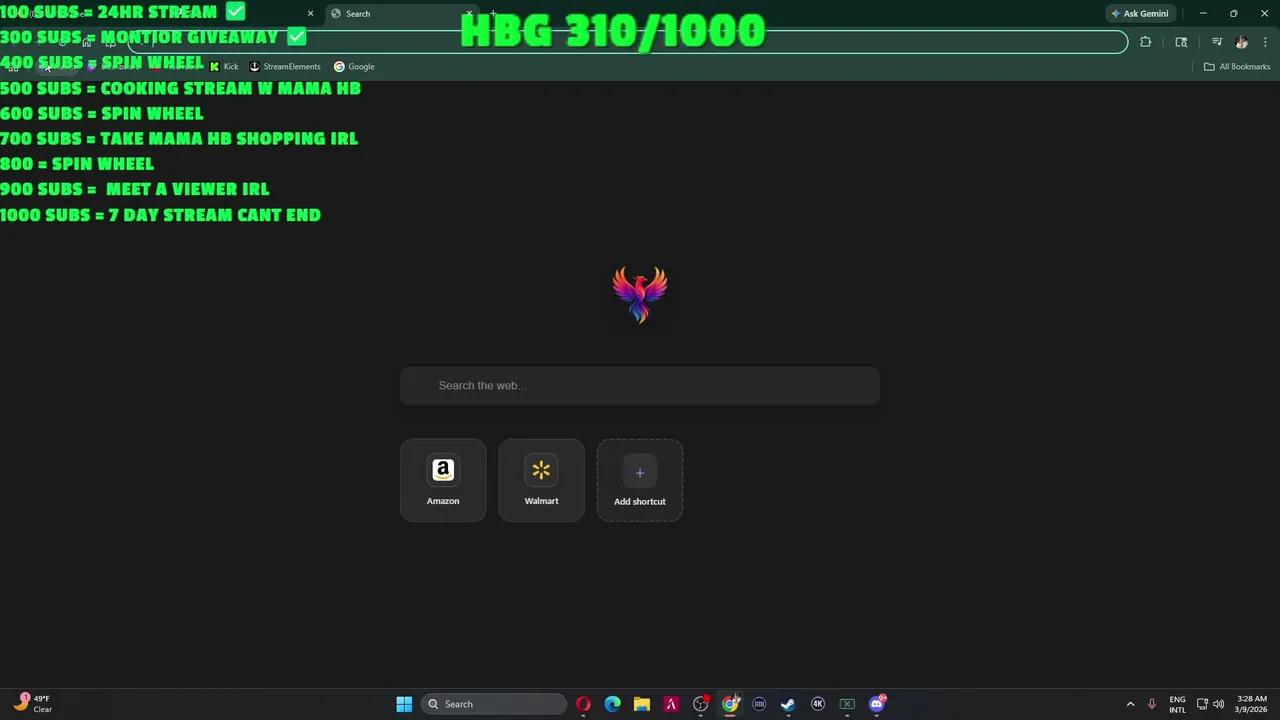Open the StreamElements bookmark
1280x720 pixels.
pyautogui.click(x=285, y=67)
